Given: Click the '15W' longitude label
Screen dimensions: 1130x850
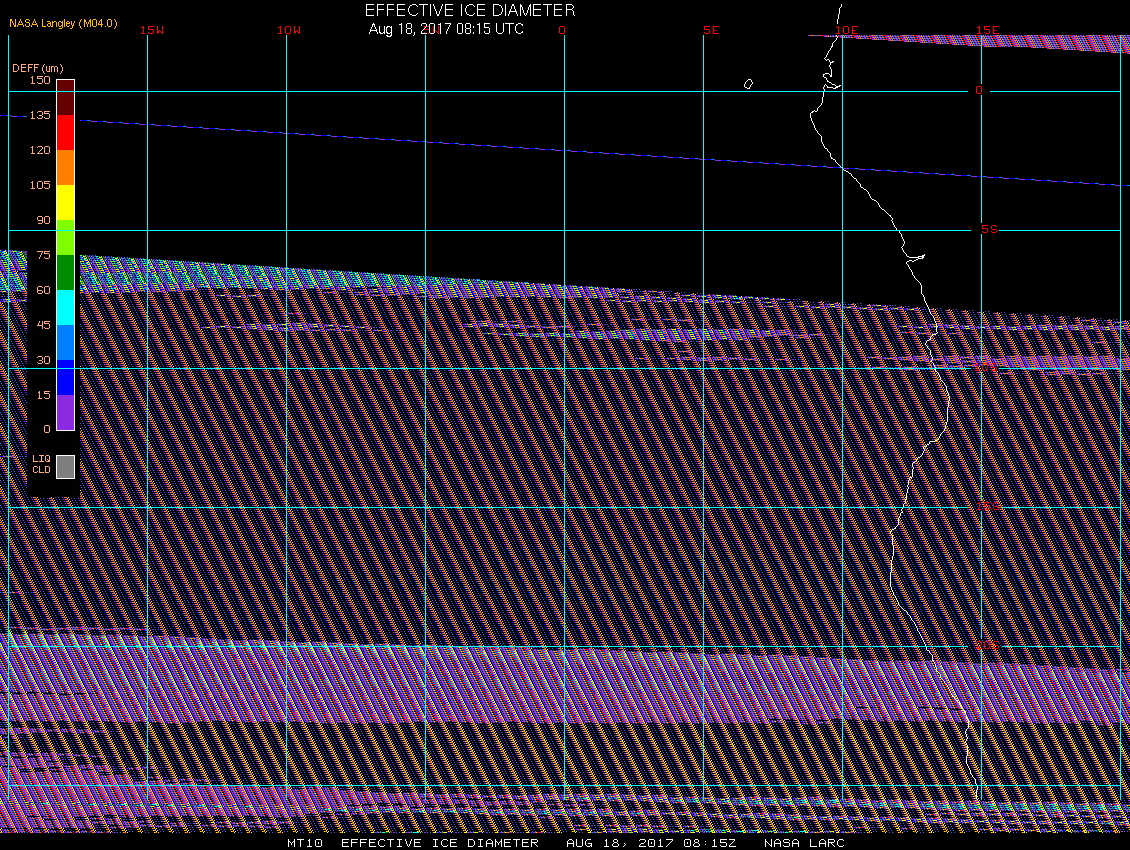Looking at the screenshot, I should 152,30.
